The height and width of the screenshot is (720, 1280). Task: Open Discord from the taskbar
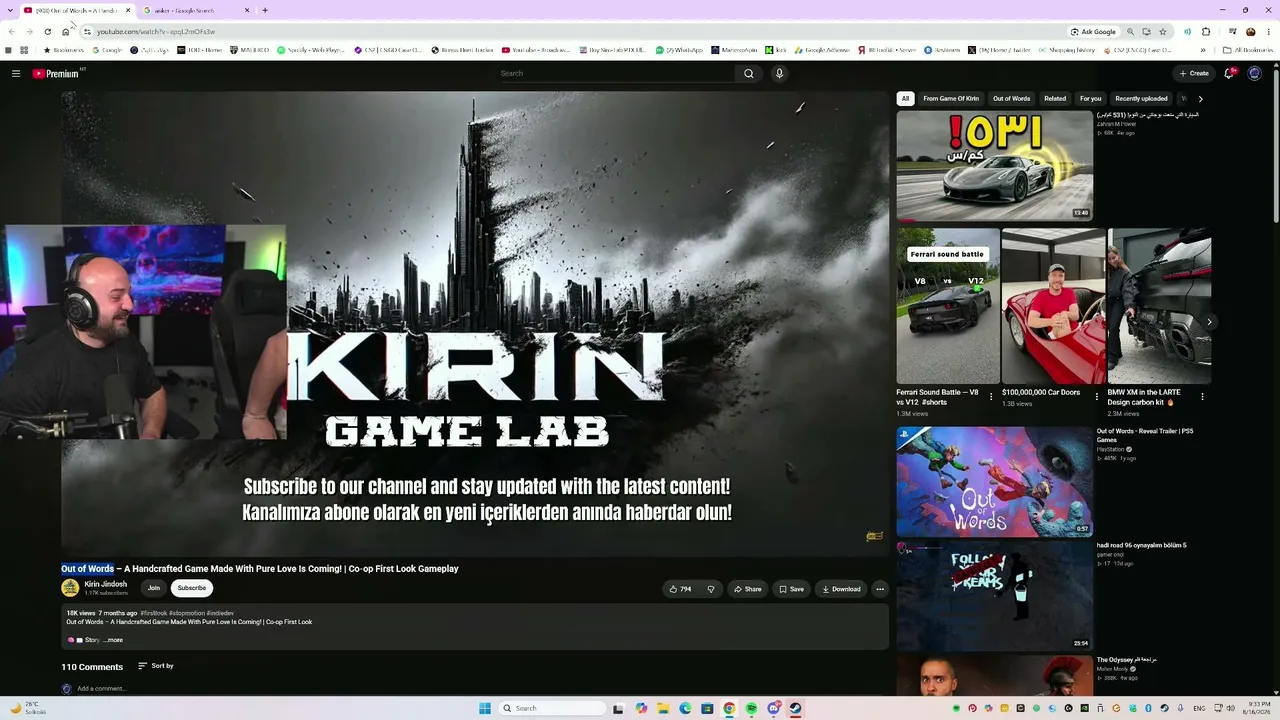coord(773,708)
